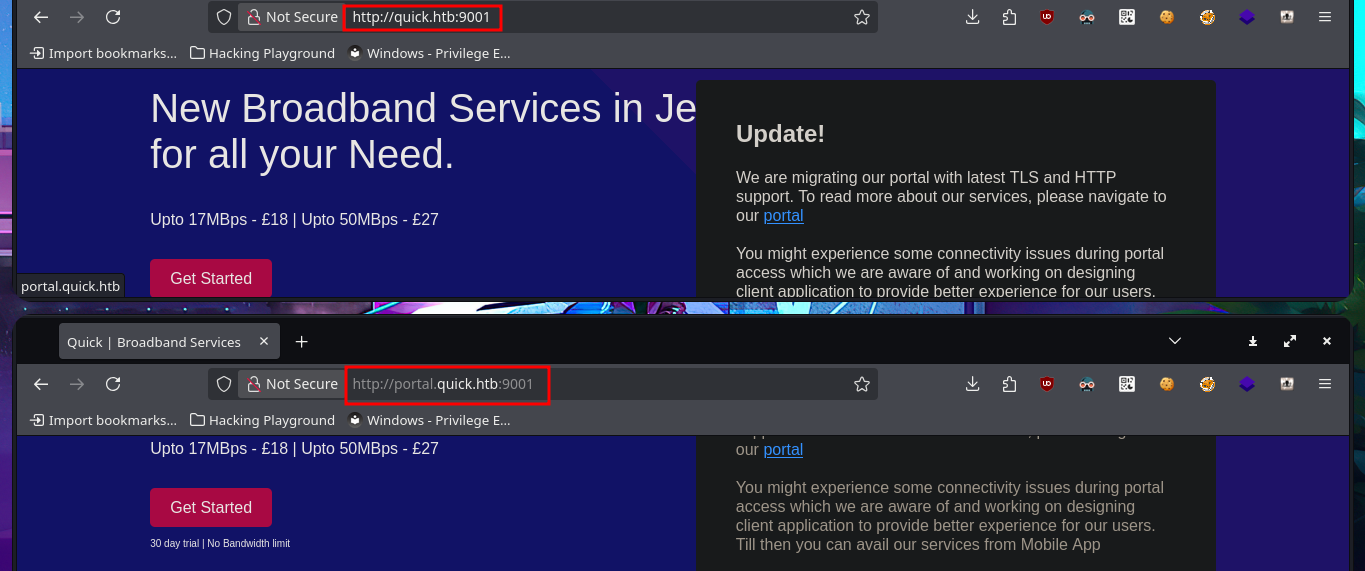This screenshot has height=571, width=1365.
Task: Open the Hacking Playground bookmark folder in the upper window
Action: pyautogui.click(x=262, y=53)
